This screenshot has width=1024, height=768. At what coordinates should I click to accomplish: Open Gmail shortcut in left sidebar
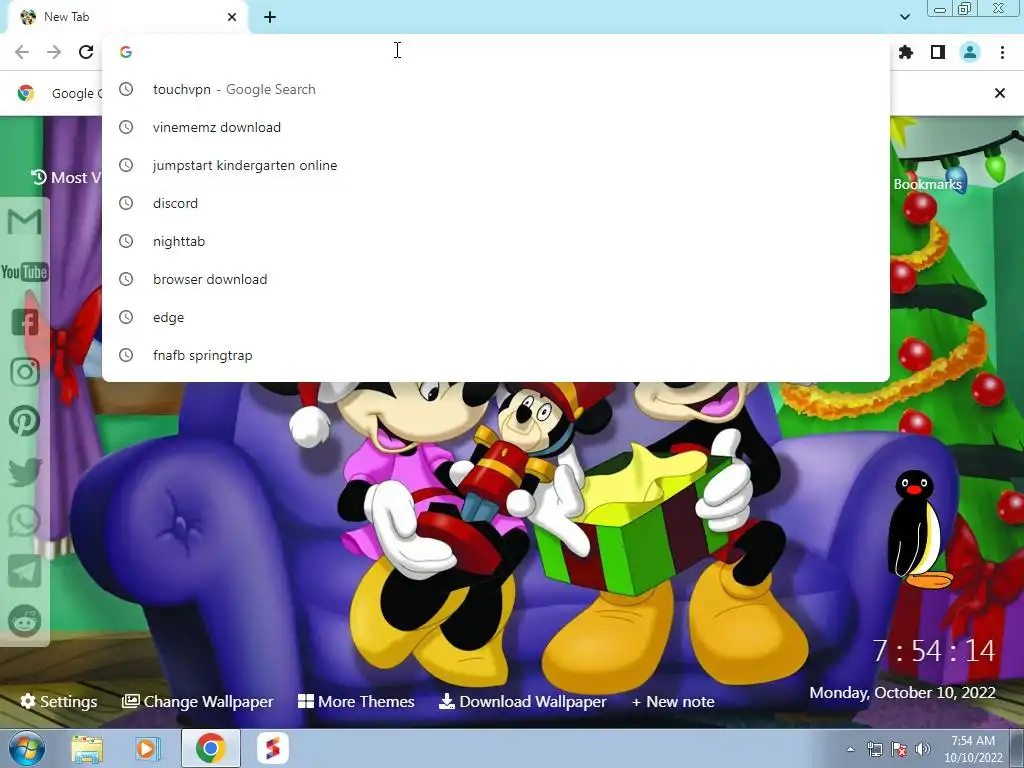tap(24, 221)
